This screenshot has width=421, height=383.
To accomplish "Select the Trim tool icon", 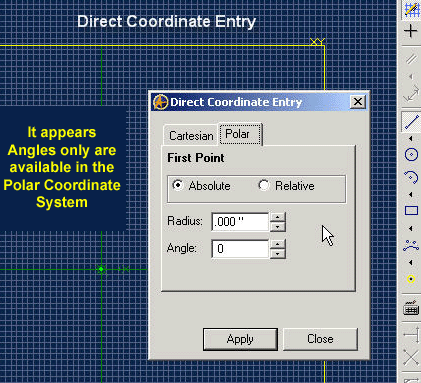I will click(411, 334).
